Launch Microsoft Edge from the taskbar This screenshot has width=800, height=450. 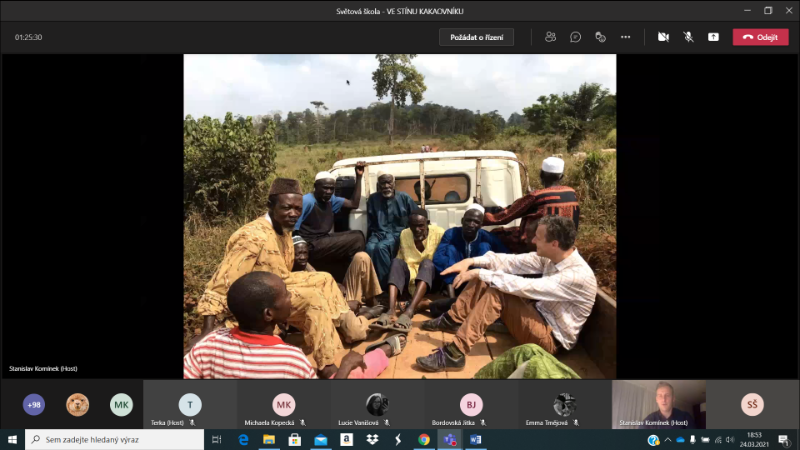point(243,440)
